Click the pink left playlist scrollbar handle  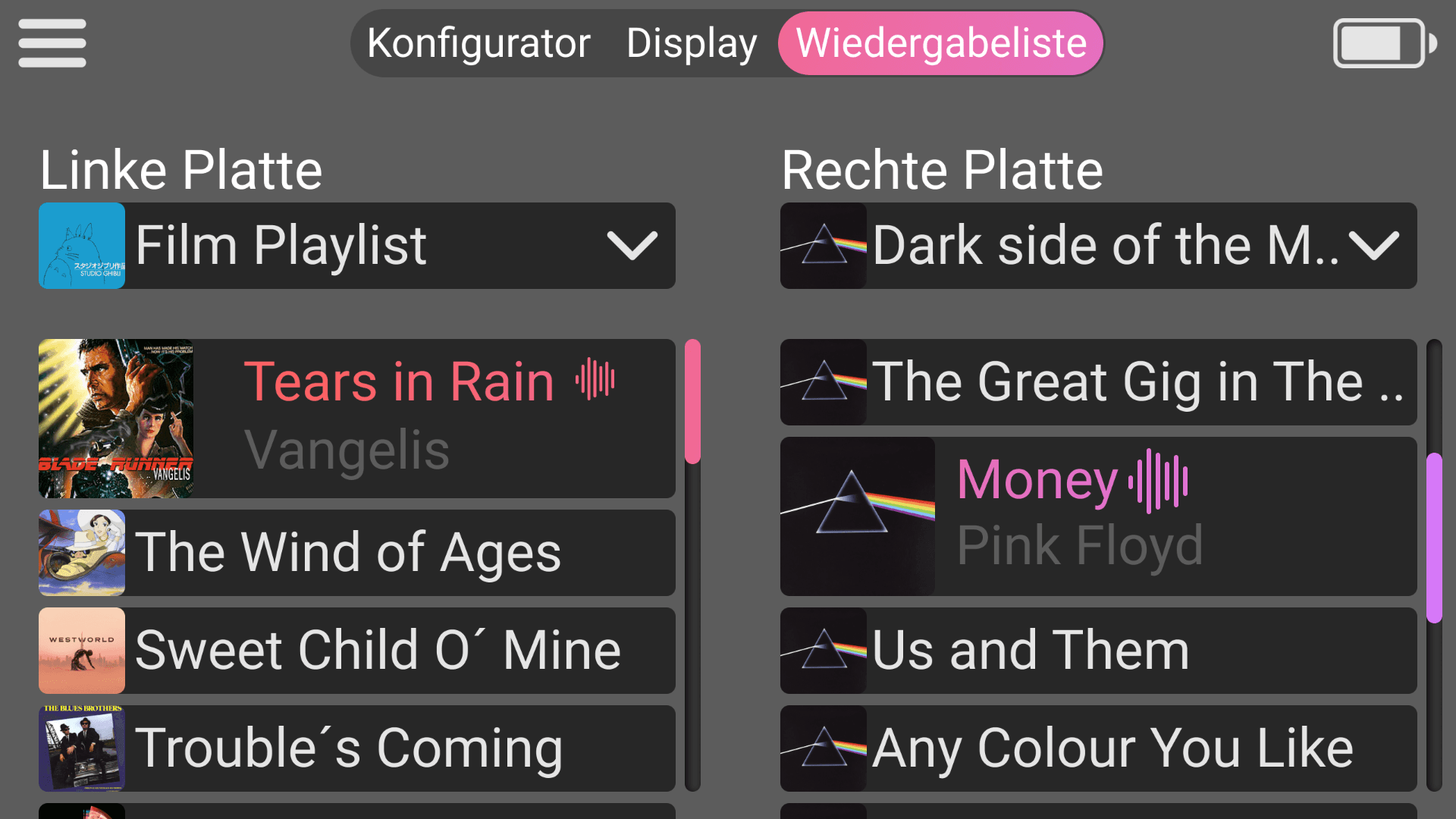pyautogui.click(x=692, y=401)
